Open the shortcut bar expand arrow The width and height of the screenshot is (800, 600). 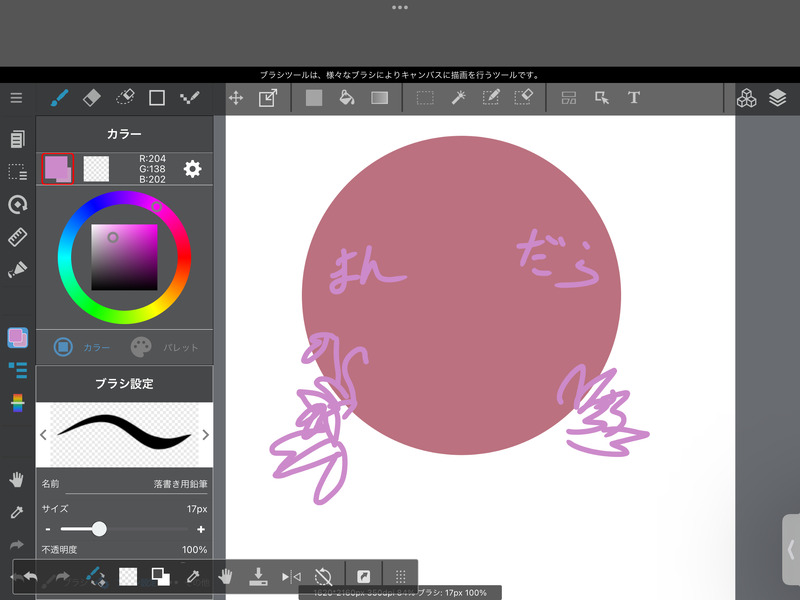[x=363, y=577]
